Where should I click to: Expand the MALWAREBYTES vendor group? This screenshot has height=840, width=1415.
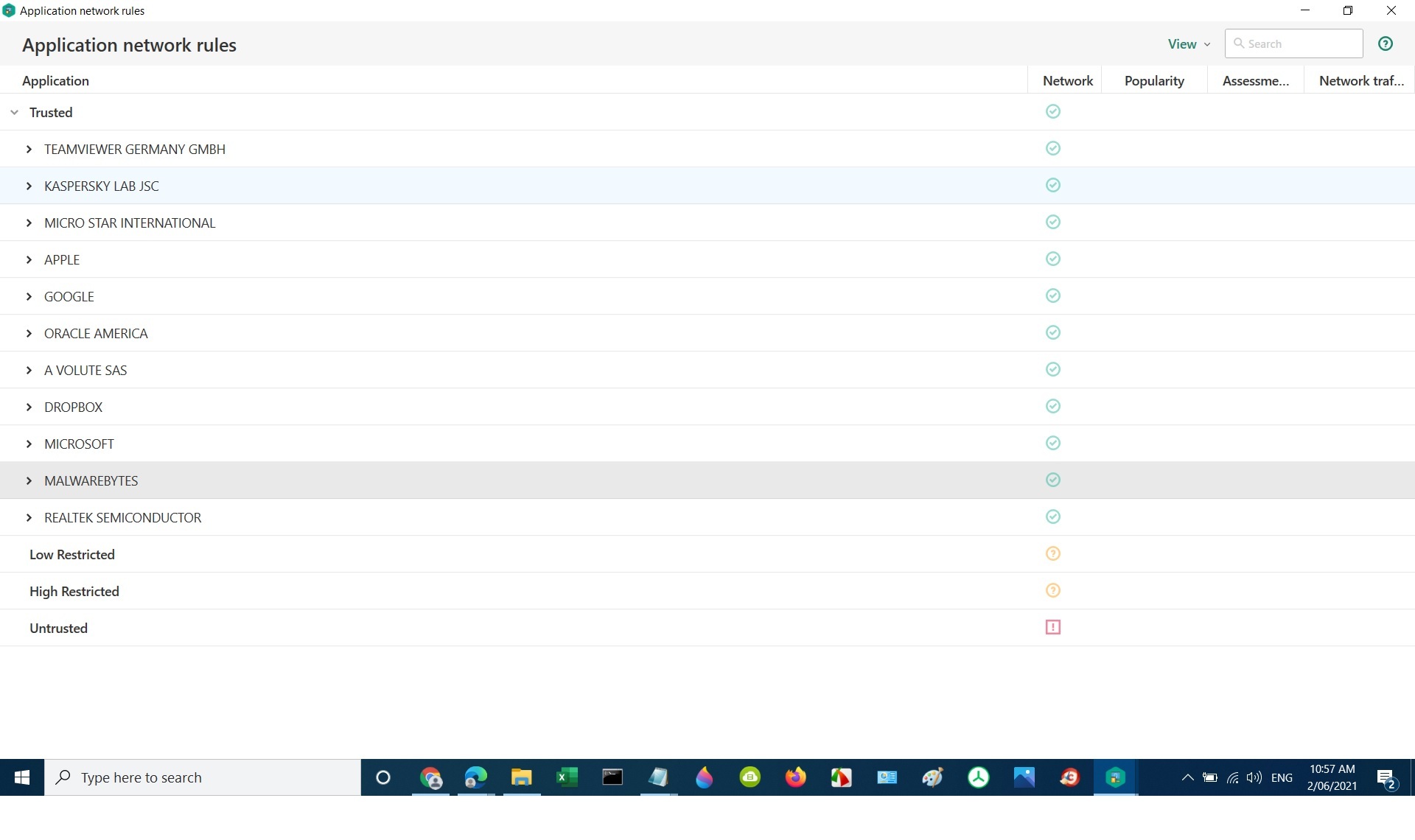click(x=29, y=480)
